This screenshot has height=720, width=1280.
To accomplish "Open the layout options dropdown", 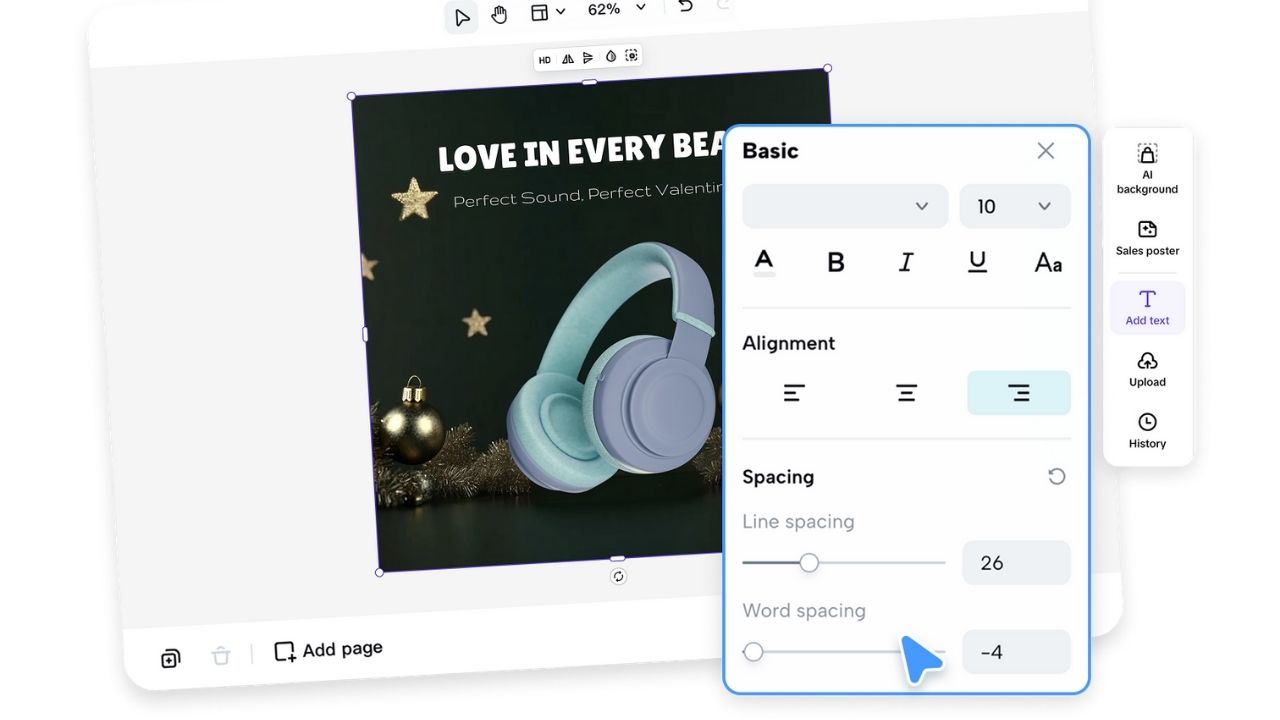I will pyautogui.click(x=547, y=12).
